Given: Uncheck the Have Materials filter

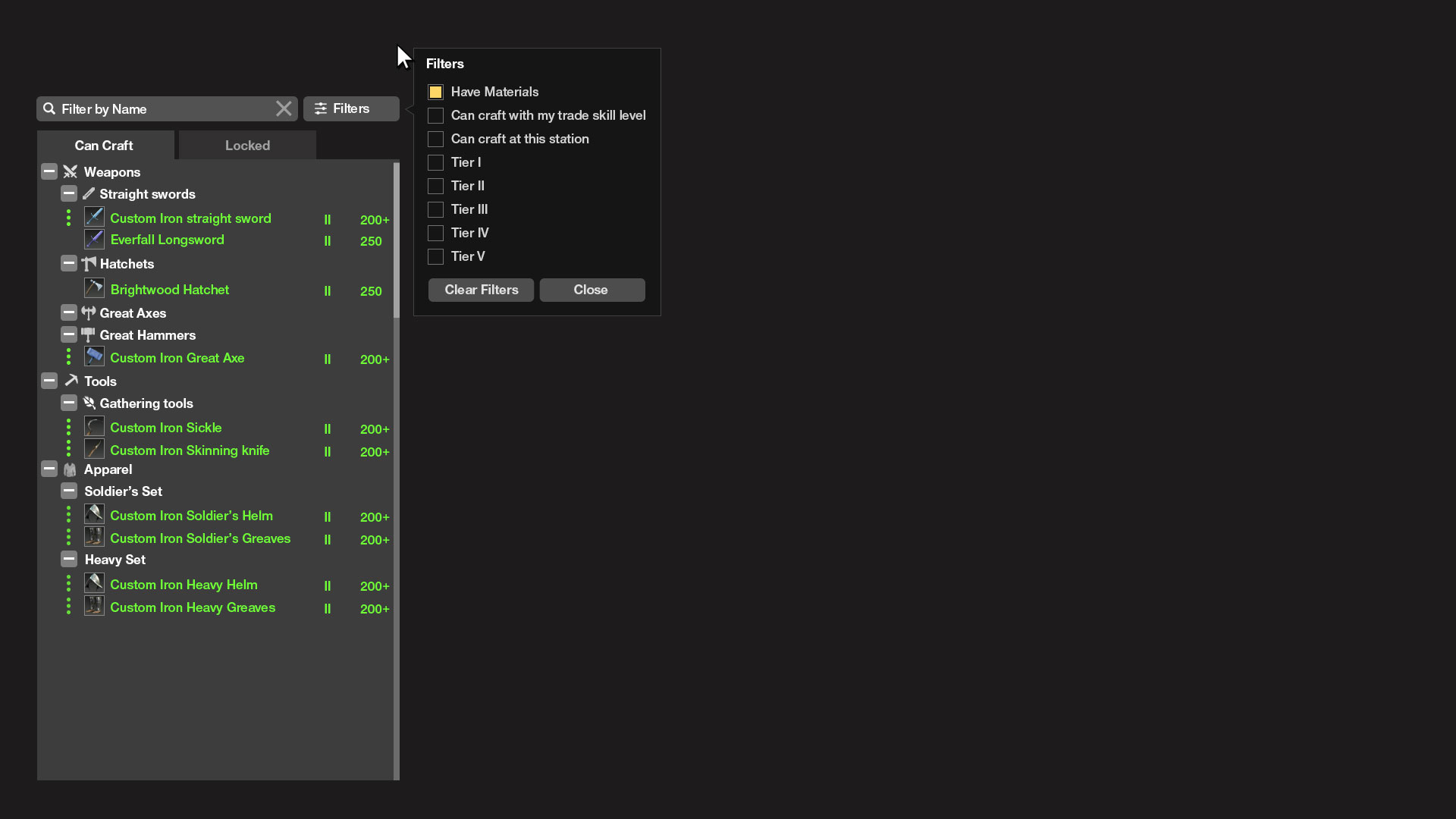Looking at the screenshot, I should pyautogui.click(x=435, y=92).
